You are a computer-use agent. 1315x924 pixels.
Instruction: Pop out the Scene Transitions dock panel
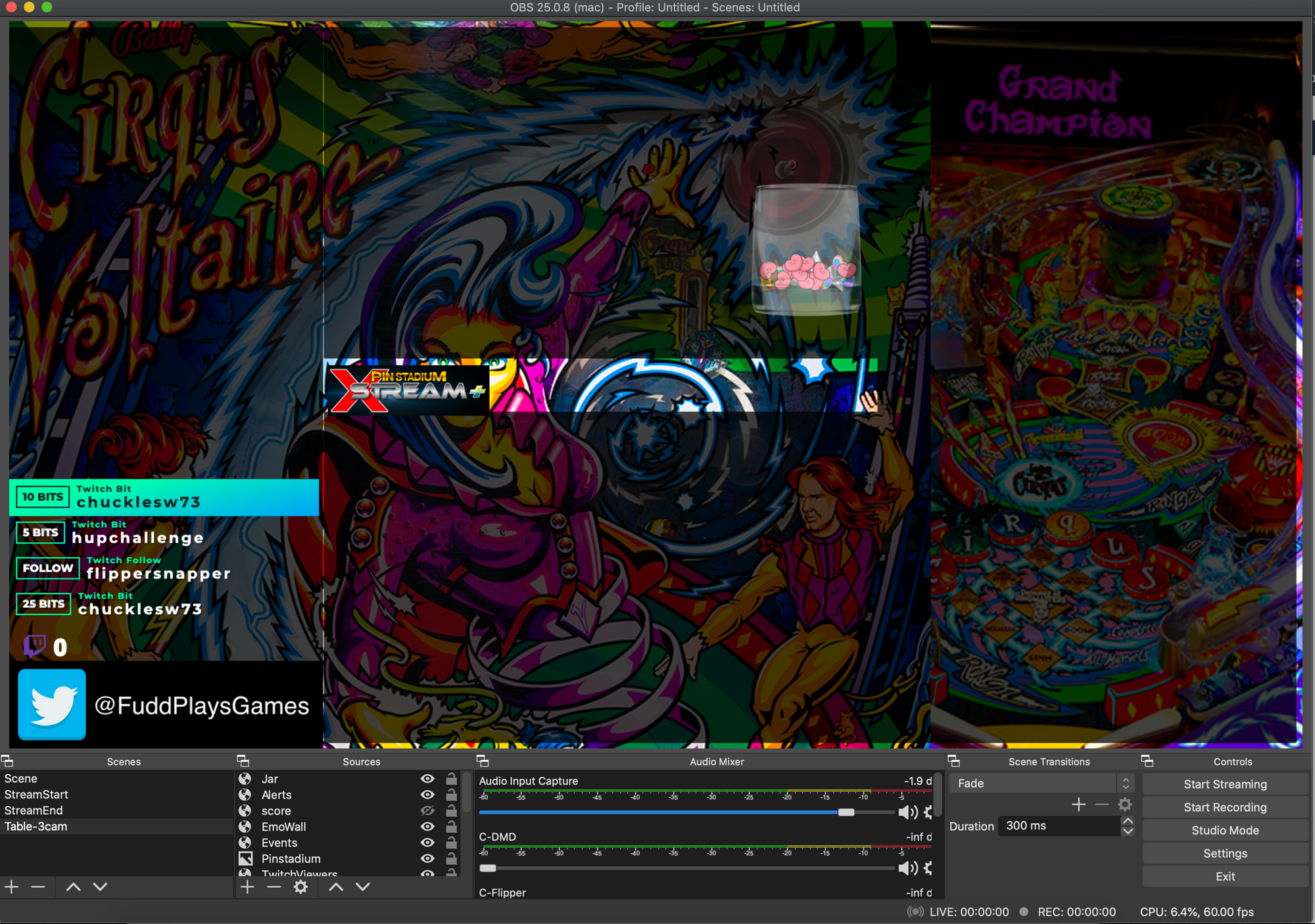tap(954, 761)
